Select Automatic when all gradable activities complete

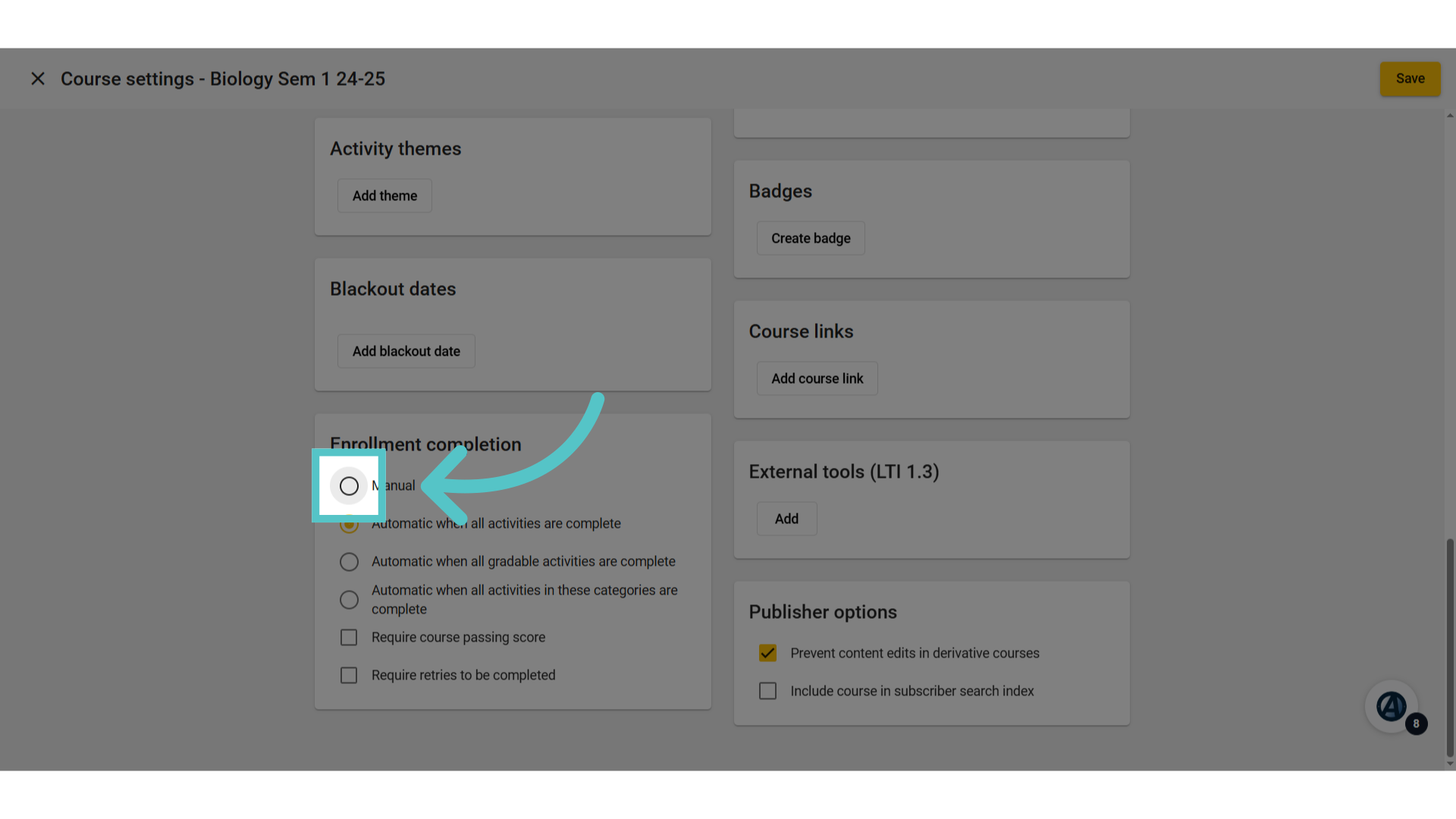(x=349, y=562)
